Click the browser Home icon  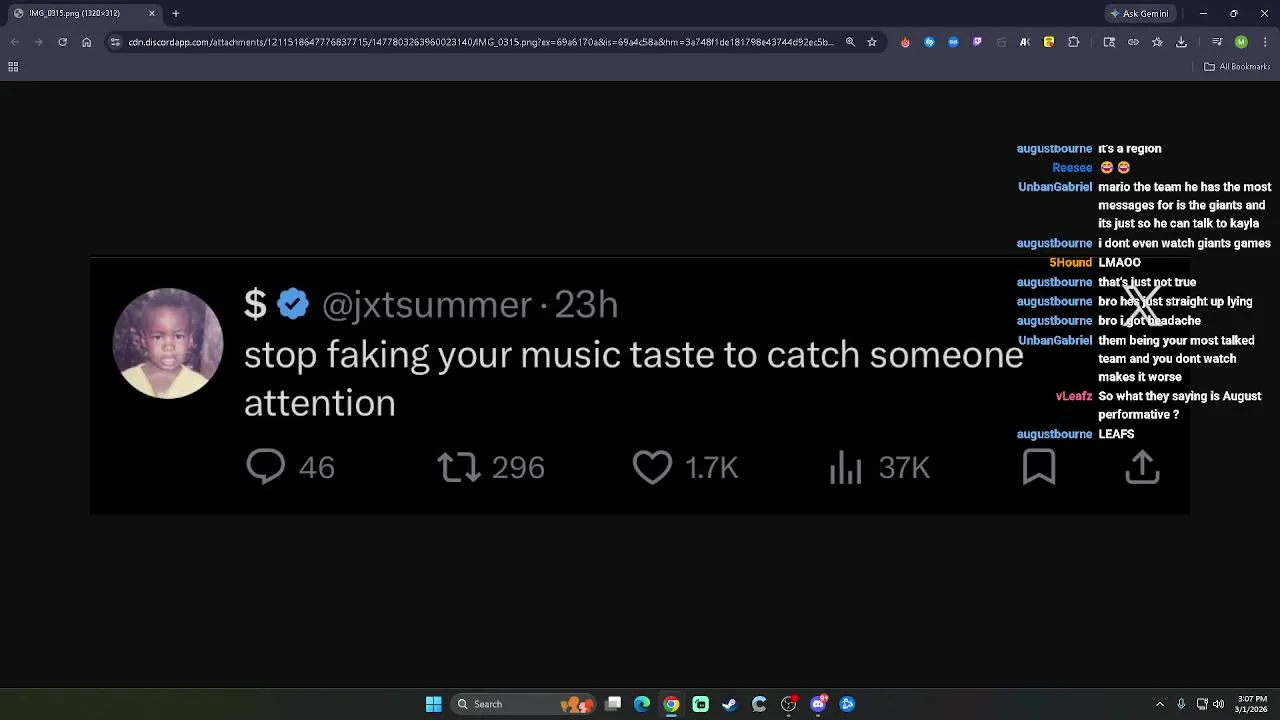(x=87, y=42)
